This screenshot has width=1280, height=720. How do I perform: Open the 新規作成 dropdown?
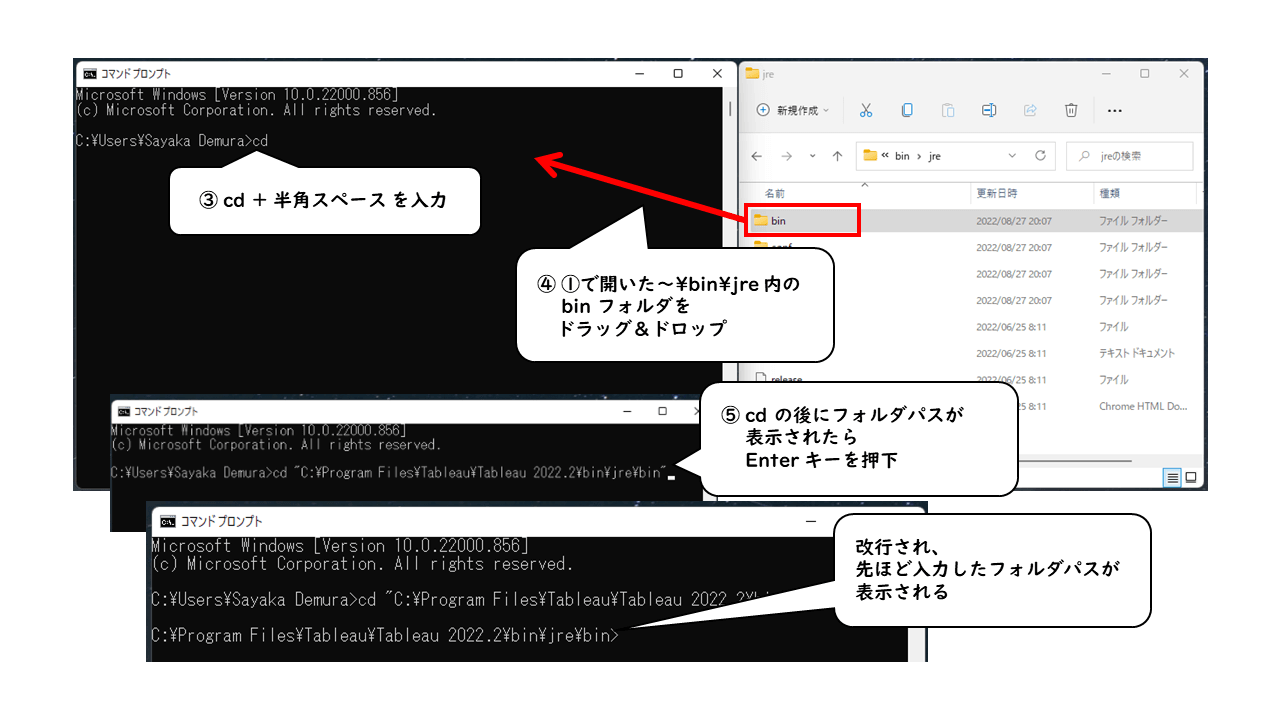click(x=793, y=110)
